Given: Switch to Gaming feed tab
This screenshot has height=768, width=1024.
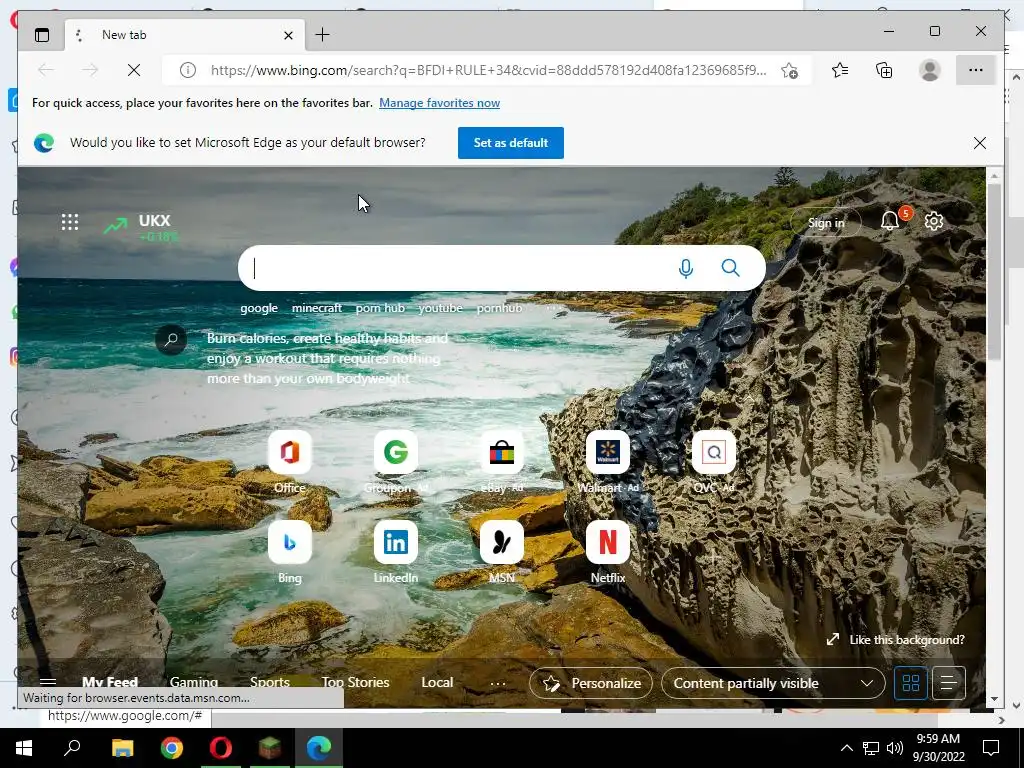Looking at the screenshot, I should [x=194, y=682].
